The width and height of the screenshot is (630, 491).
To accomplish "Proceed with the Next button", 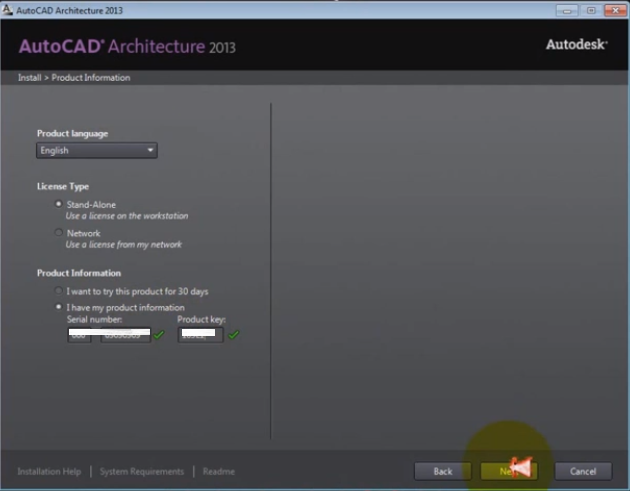I will pyautogui.click(x=509, y=471).
